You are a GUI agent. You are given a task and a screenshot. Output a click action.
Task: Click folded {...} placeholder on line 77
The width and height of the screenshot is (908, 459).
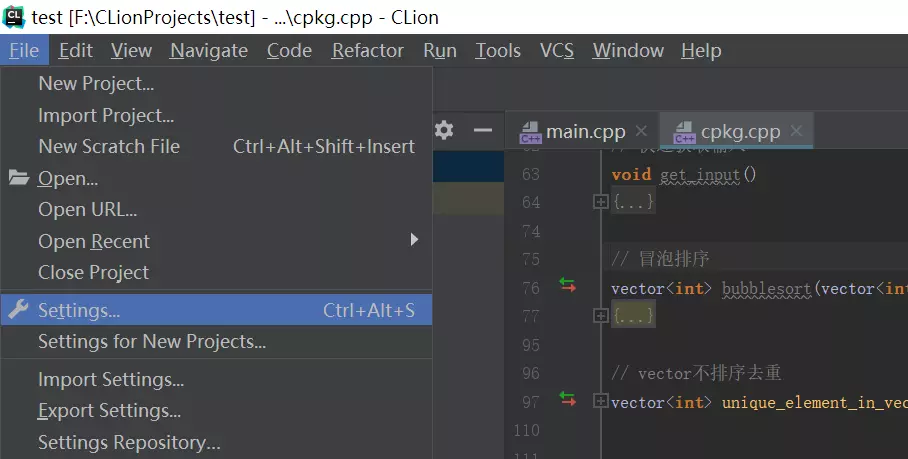pyautogui.click(x=634, y=315)
